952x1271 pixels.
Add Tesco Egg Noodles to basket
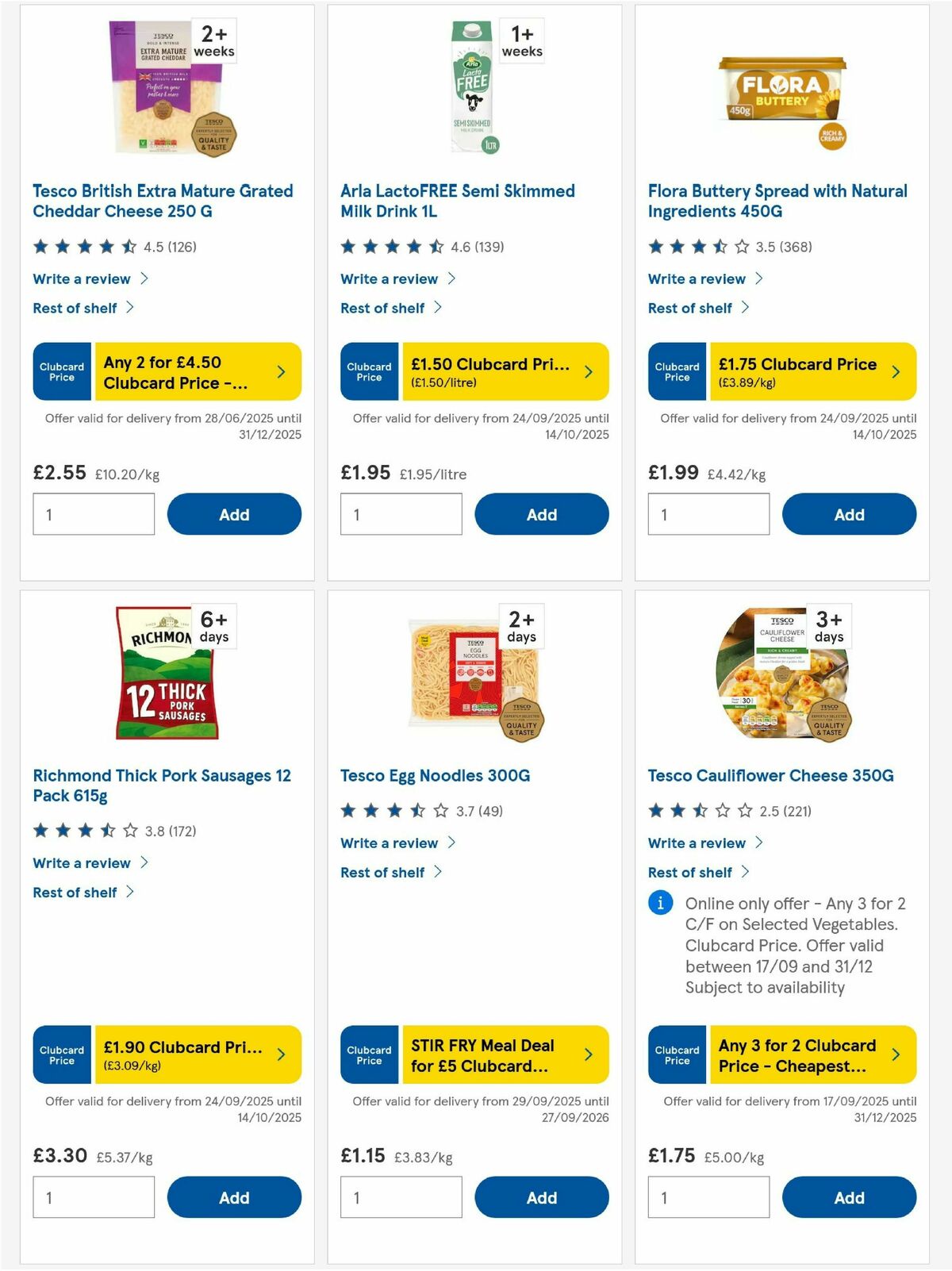542,1196
